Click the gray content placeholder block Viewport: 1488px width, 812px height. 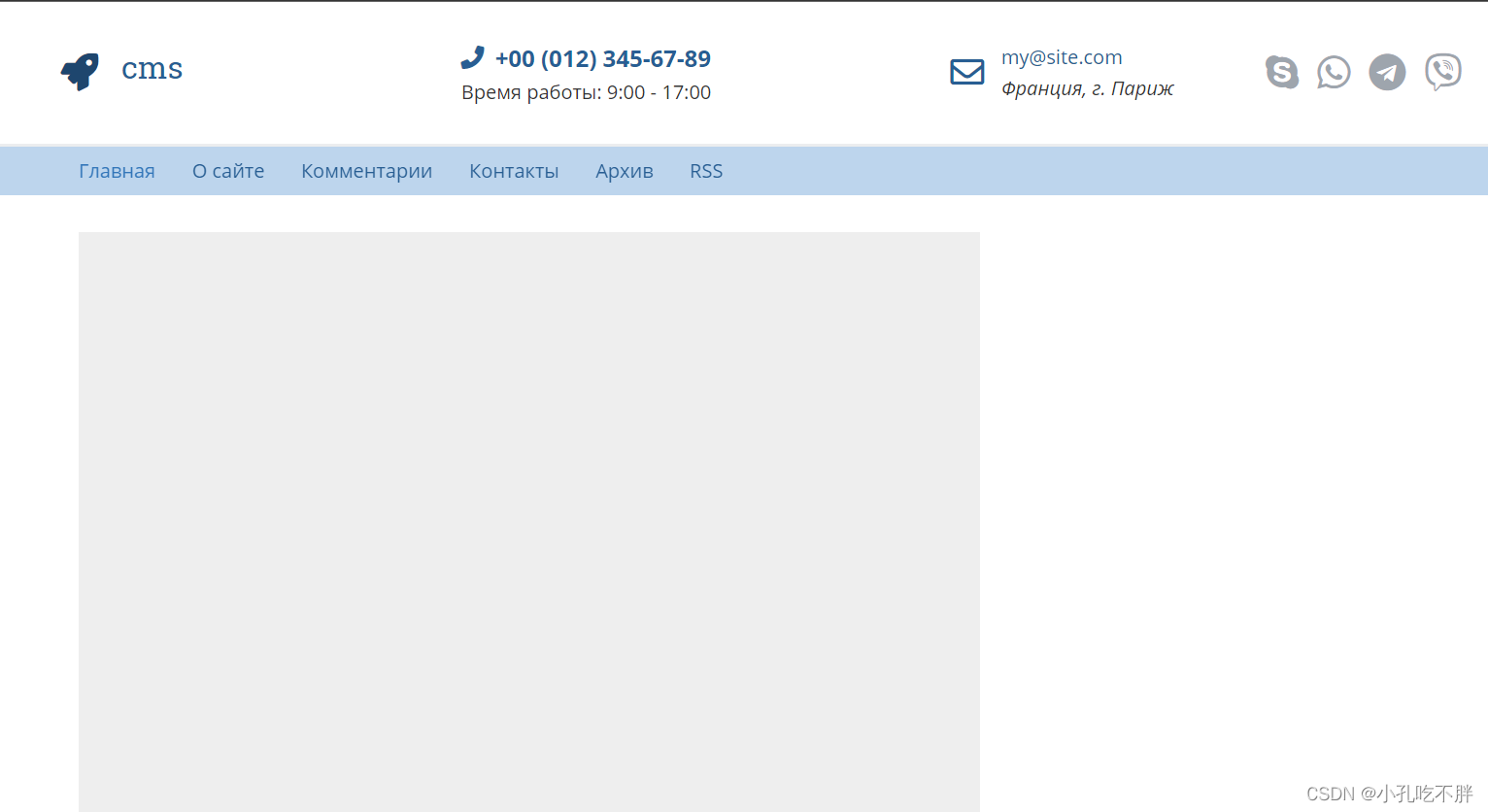tap(529, 522)
